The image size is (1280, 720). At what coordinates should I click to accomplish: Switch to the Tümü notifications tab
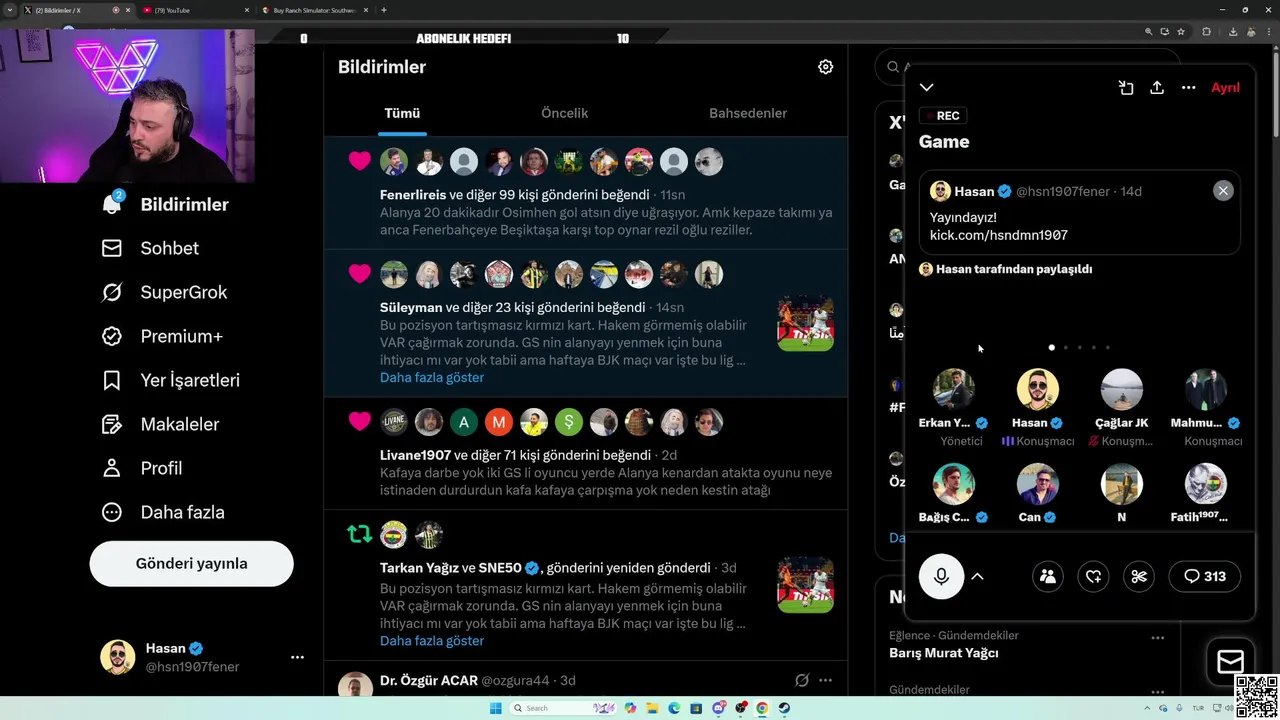(402, 113)
